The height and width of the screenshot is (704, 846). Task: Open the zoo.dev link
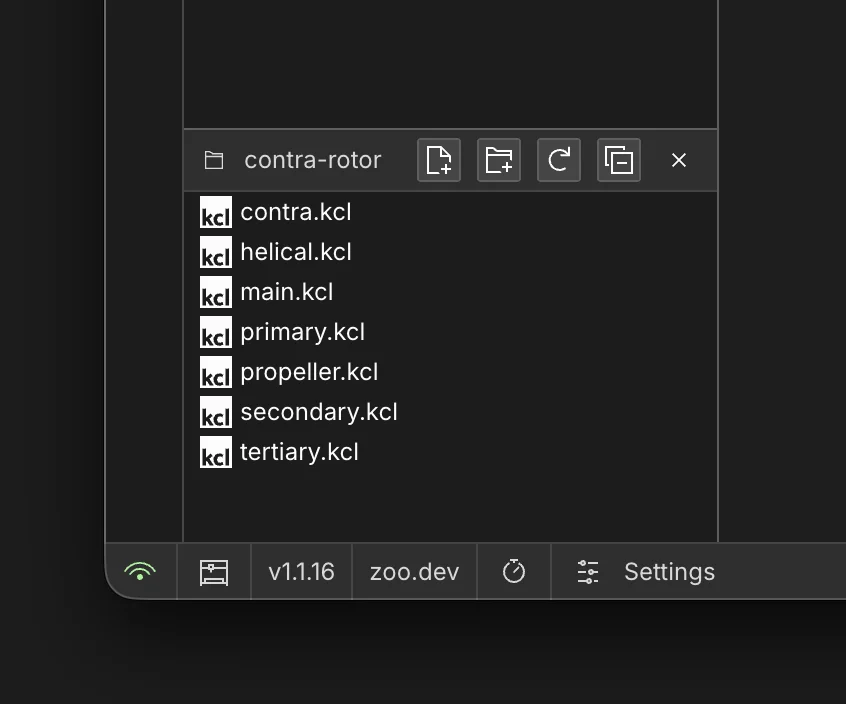[x=414, y=571]
